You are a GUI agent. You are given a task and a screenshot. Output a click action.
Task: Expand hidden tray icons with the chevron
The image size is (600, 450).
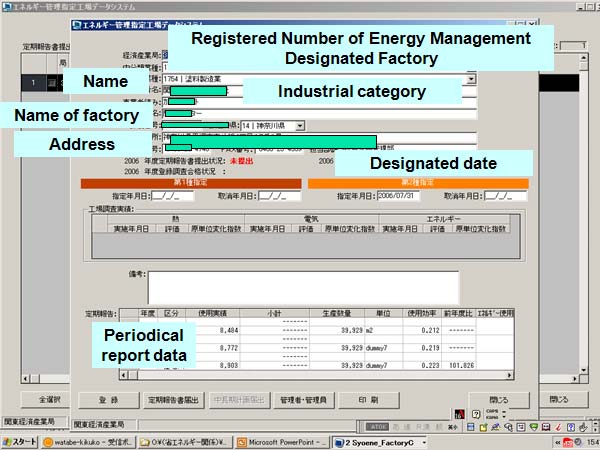(x=558, y=443)
